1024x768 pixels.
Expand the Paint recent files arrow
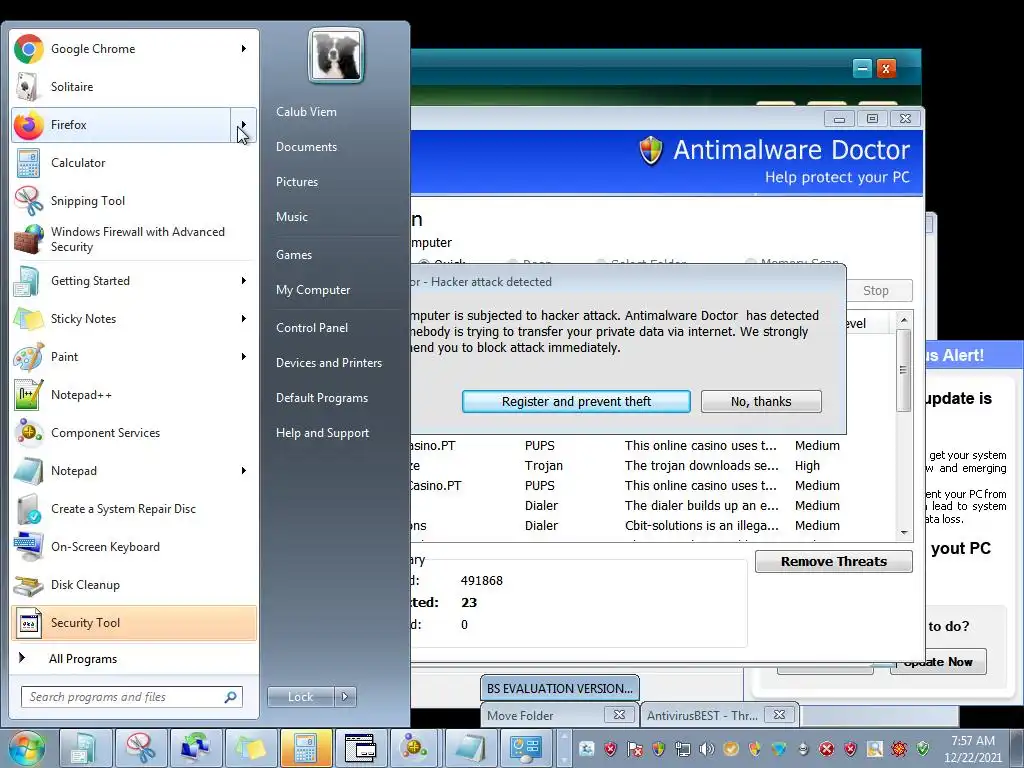click(x=244, y=357)
